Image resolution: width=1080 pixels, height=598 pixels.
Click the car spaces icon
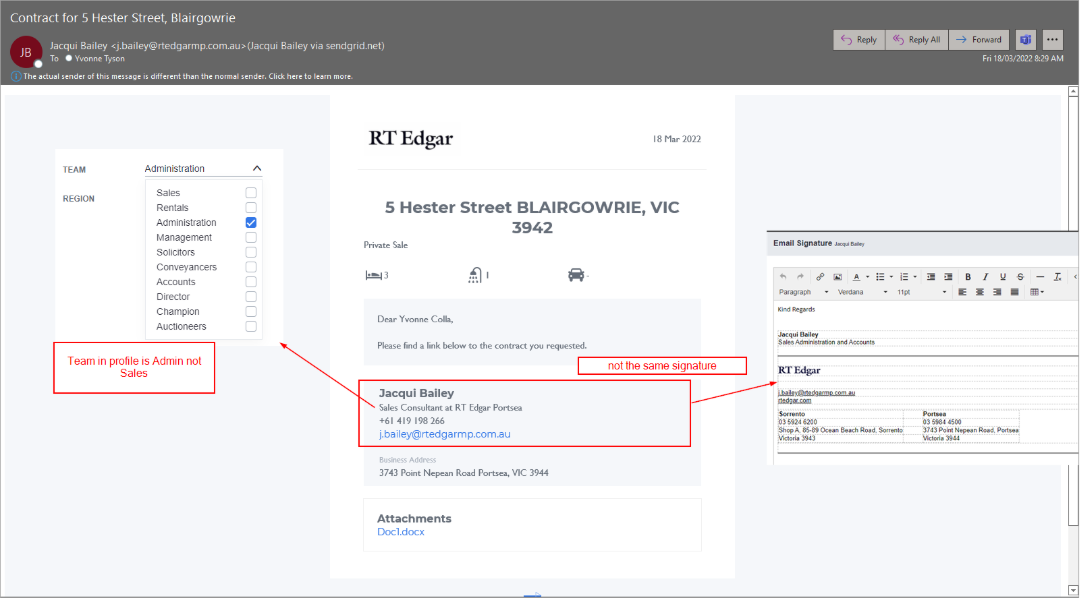tap(576, 276)
